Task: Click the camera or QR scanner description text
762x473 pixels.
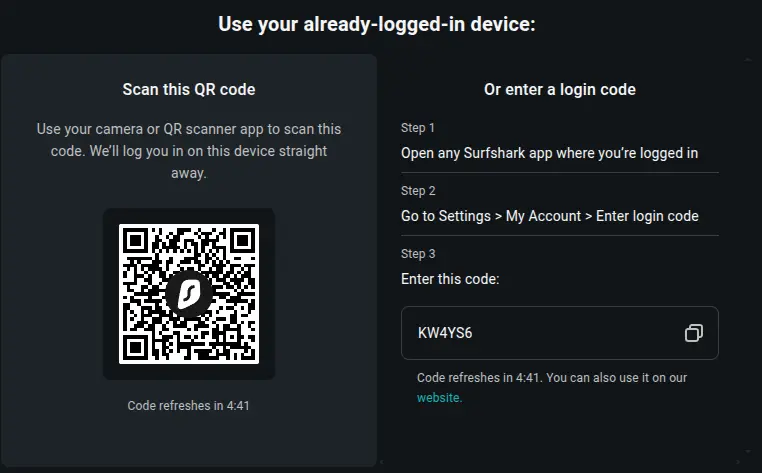Action: (189, 151)
